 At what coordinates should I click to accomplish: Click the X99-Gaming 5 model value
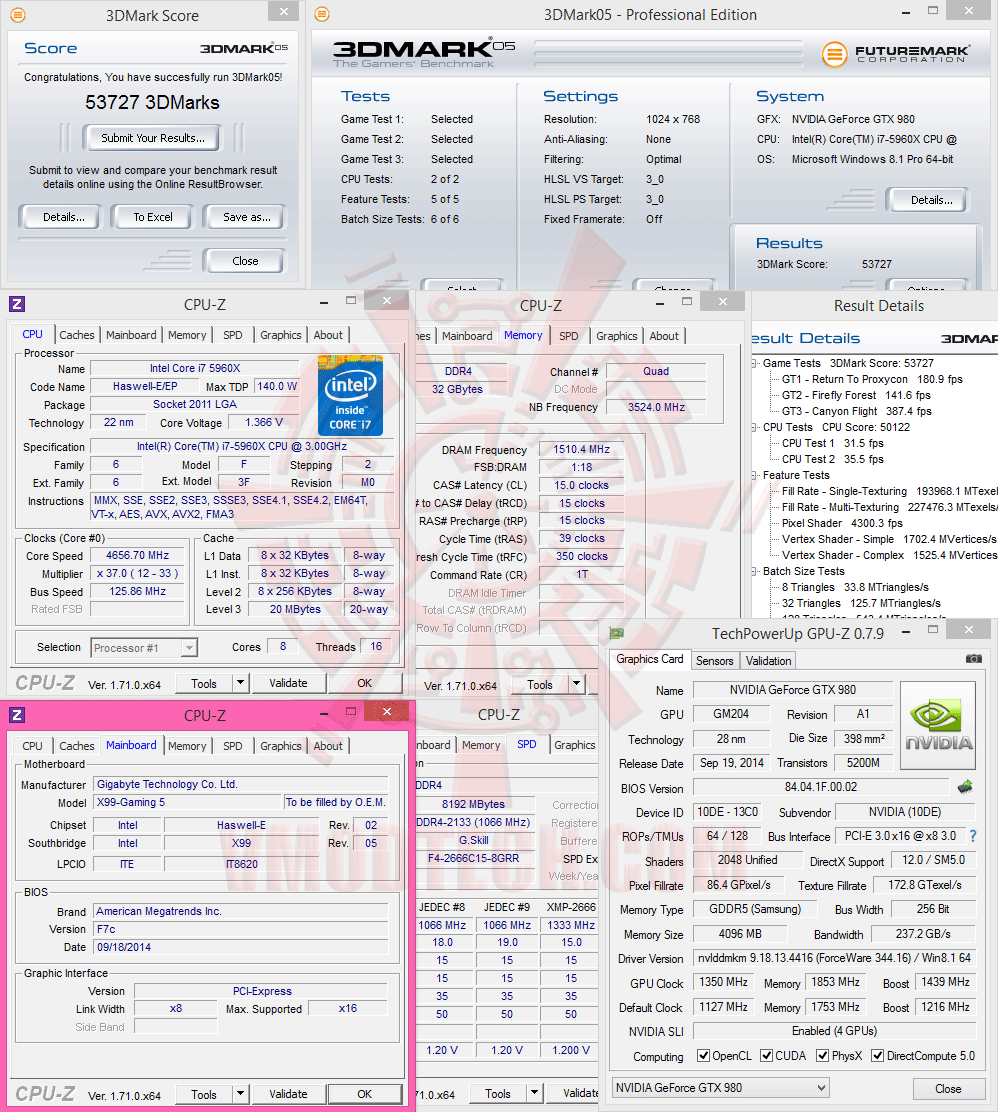pyautogui.click(x=188, y=802)
